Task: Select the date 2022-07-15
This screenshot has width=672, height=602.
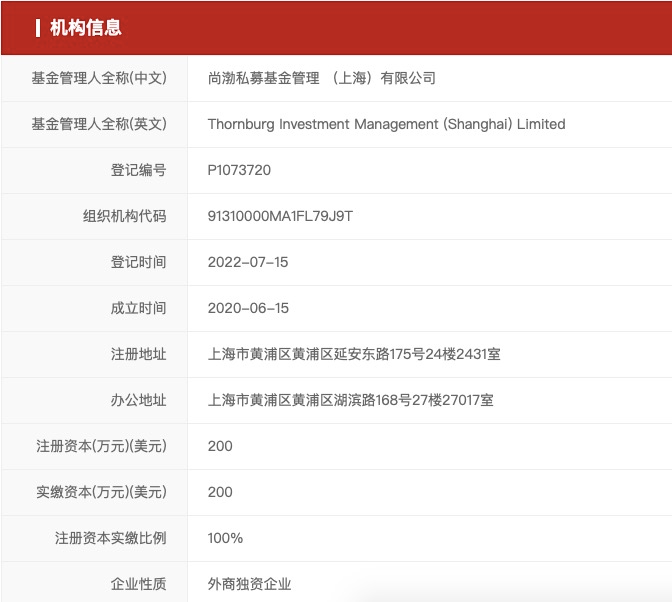Action: click(248, 262)
